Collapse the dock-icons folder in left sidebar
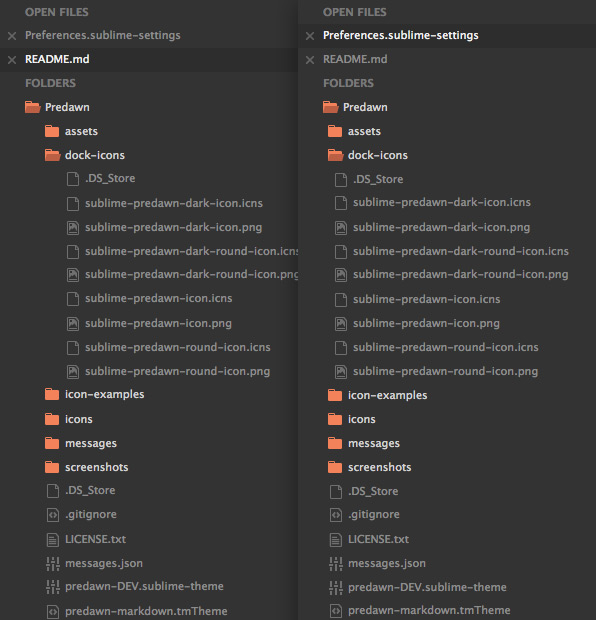The height and width of the screenshot is (620, 596). (x=53, y=155)
